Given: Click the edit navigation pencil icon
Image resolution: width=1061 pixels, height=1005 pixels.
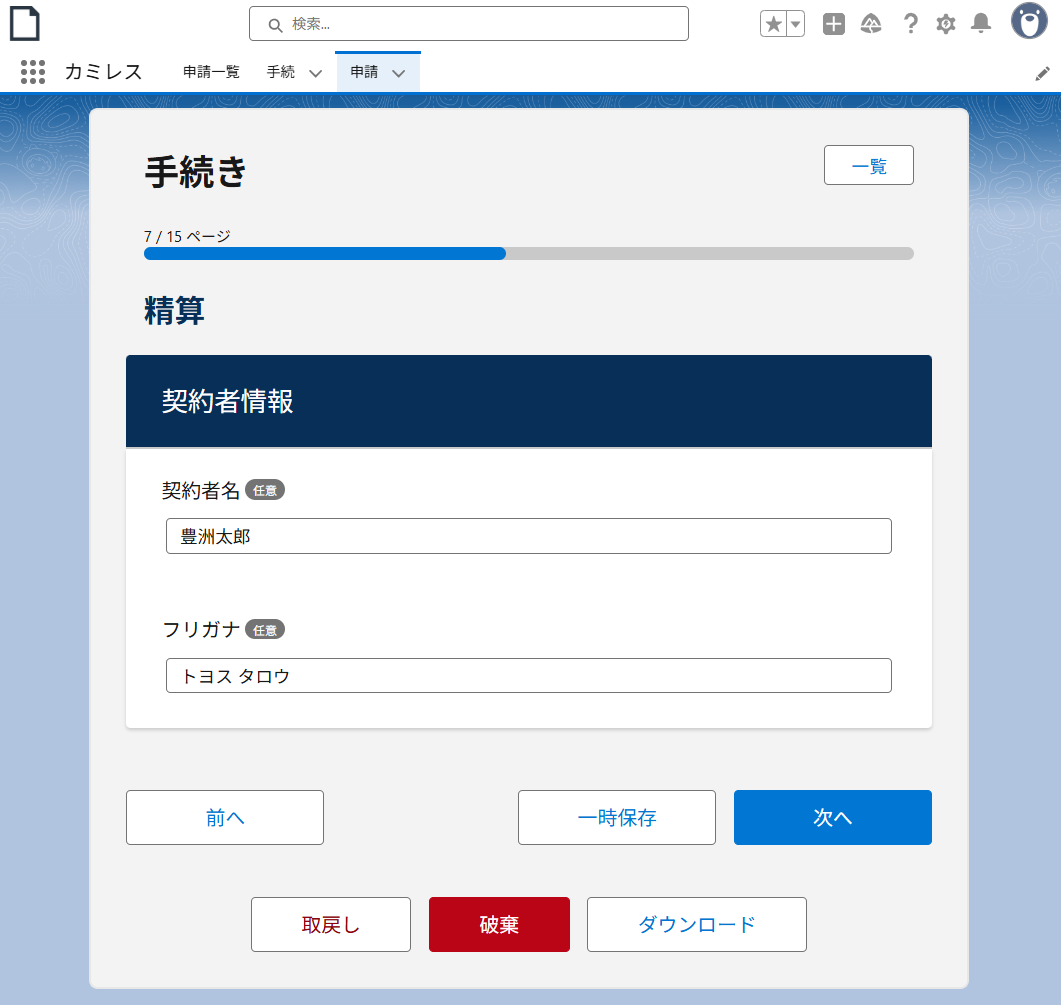Looking at the screenshot, I should (x=1042, y=73).
